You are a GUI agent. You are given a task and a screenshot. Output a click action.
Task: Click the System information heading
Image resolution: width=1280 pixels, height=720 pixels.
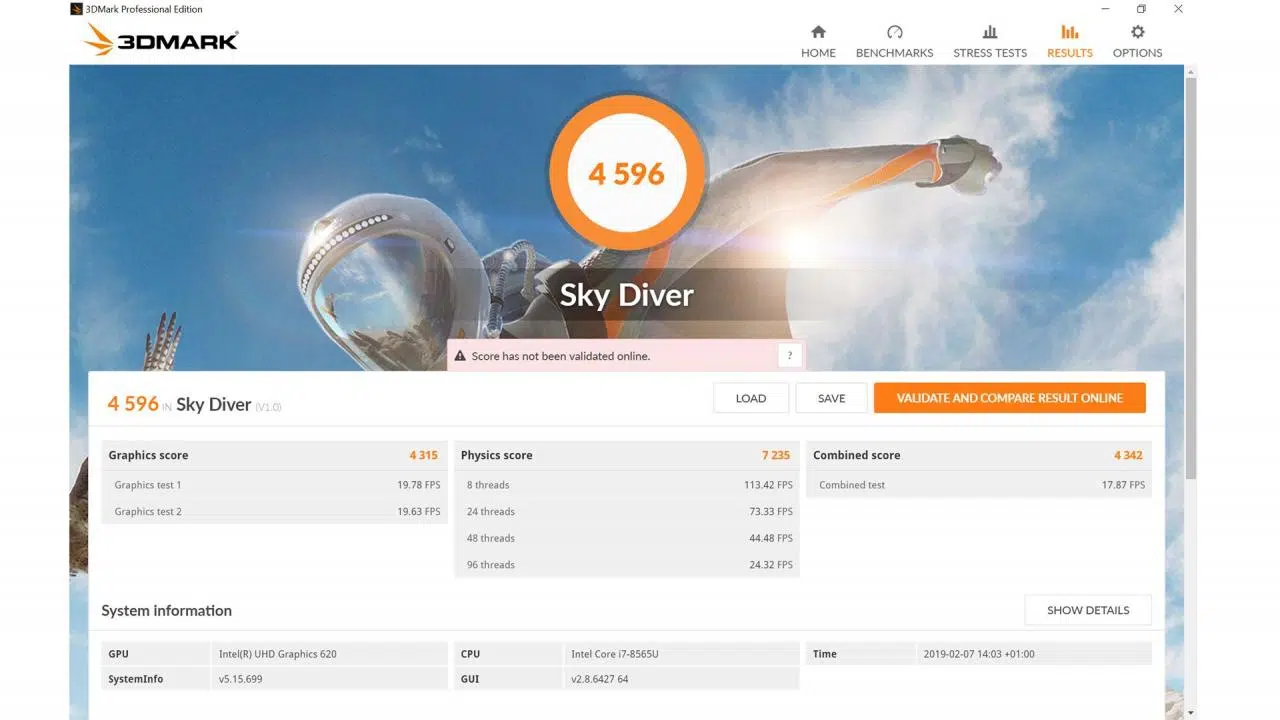tap(166, 611)
